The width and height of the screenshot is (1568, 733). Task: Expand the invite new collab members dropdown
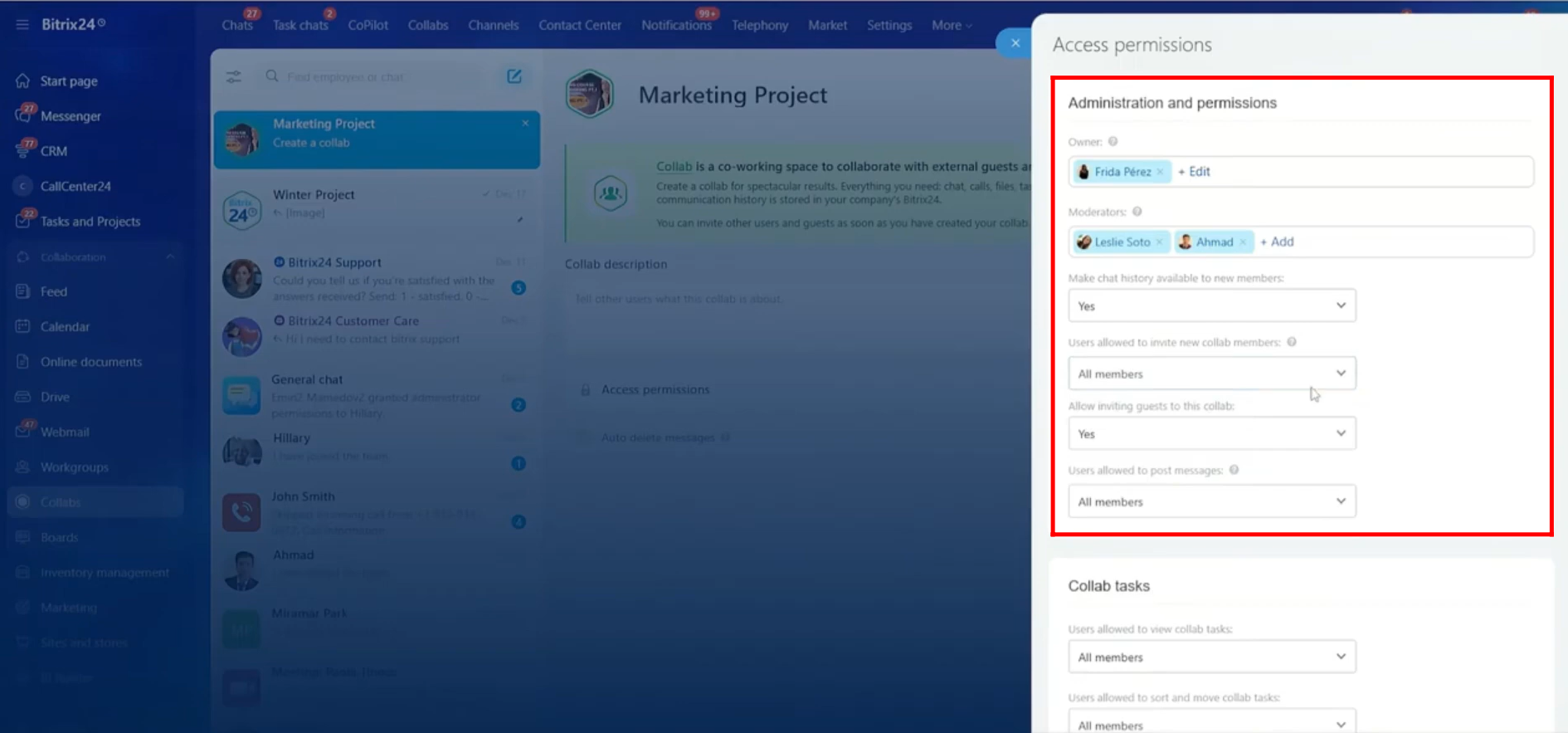tap(1211, 374)
